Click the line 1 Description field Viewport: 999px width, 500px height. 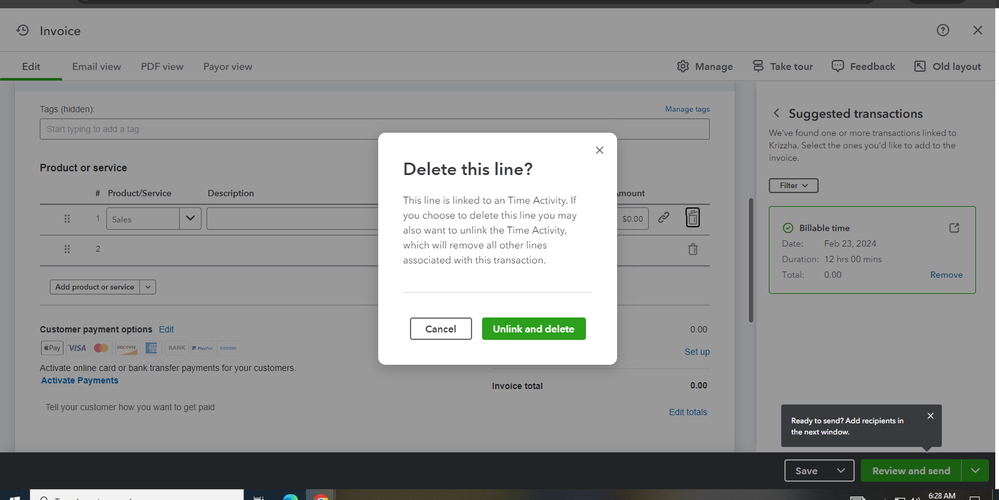point(292,218)
